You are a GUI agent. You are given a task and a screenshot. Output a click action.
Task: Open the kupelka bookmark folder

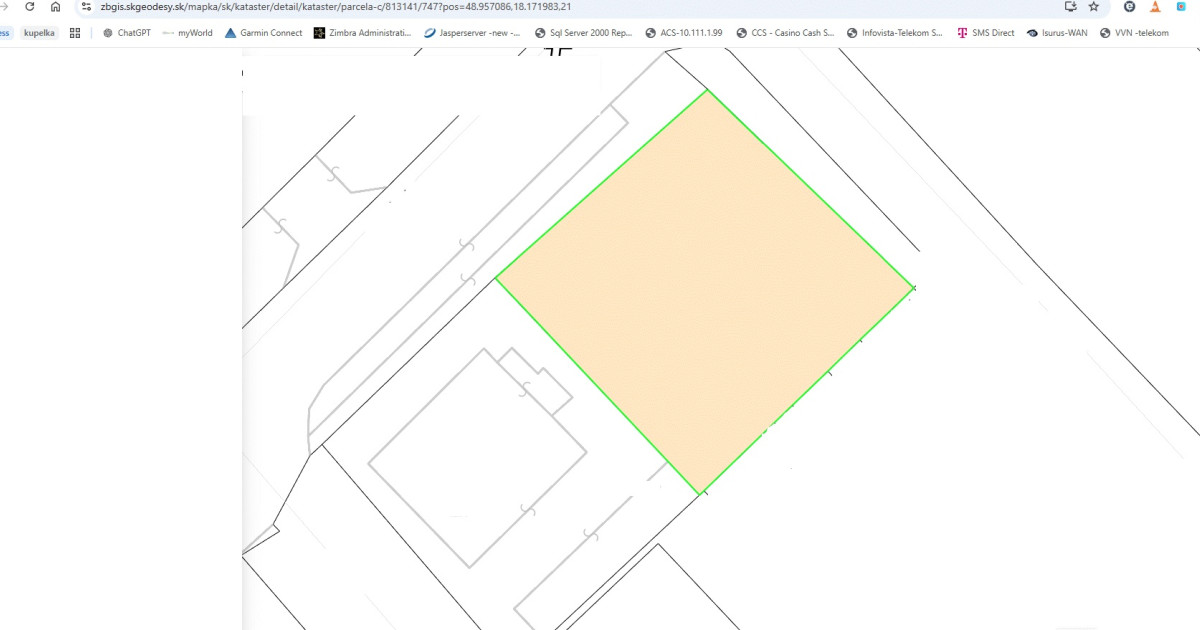coord(39,33)
